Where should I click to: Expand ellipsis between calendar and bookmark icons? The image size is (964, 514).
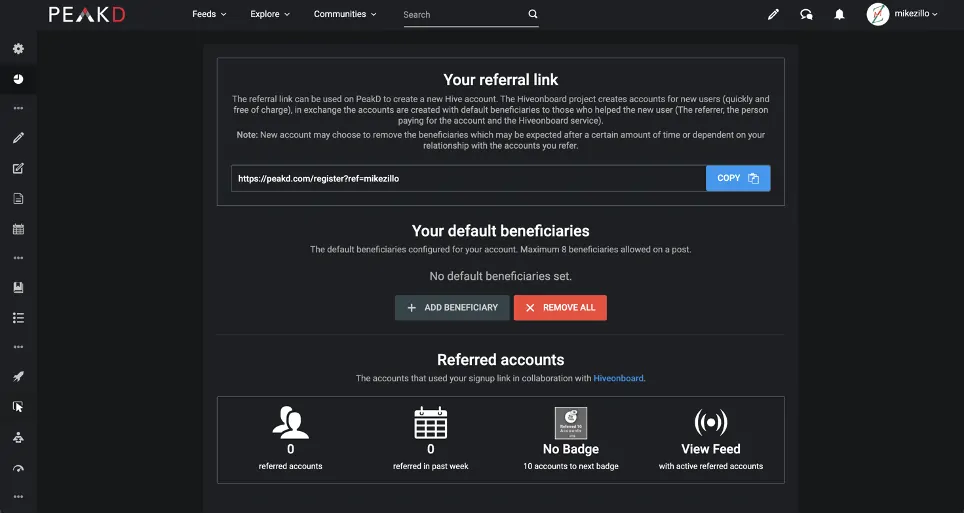[18, 258]
